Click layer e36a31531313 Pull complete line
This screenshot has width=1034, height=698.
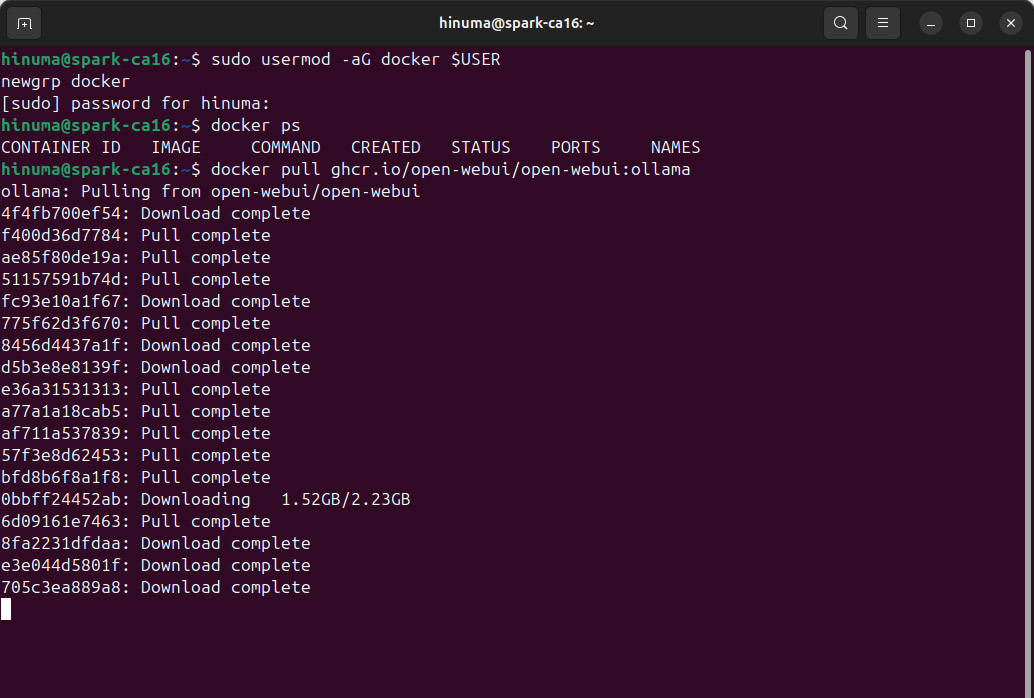click(x=135, y=389)
